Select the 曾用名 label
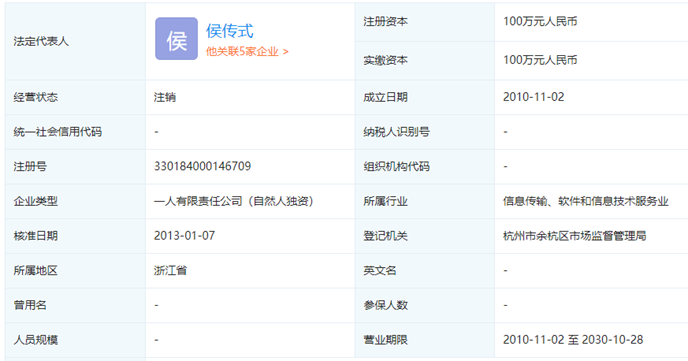This screenshot has height=361, width=688. click(30, 305)
